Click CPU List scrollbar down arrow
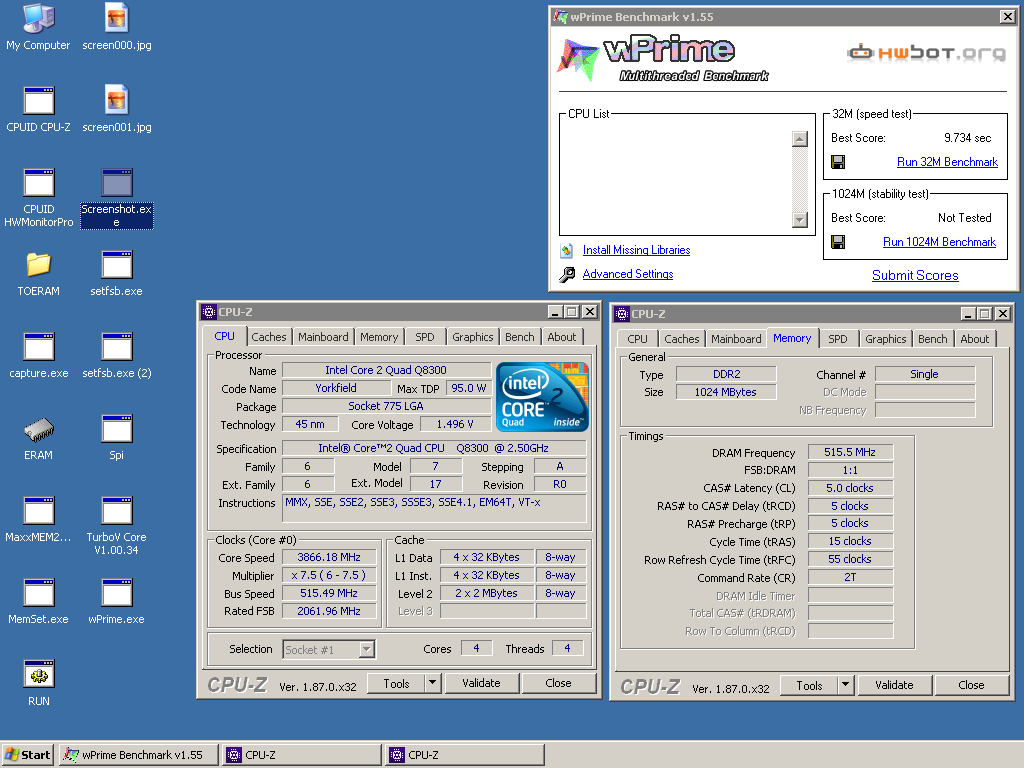 coord(800,219)
